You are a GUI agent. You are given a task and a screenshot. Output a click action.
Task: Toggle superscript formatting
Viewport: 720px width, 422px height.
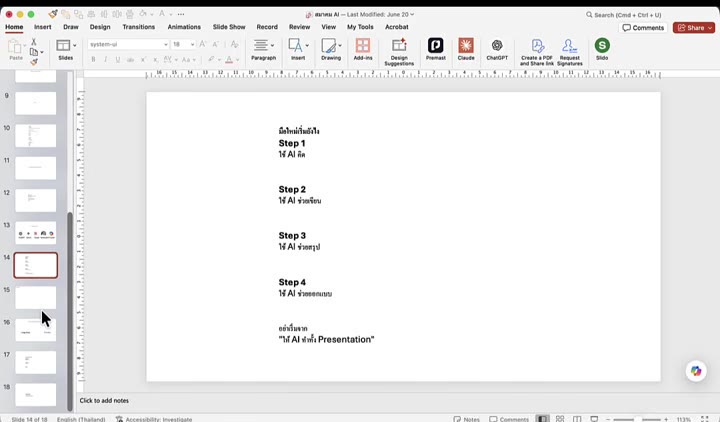(x=143, y=59)
